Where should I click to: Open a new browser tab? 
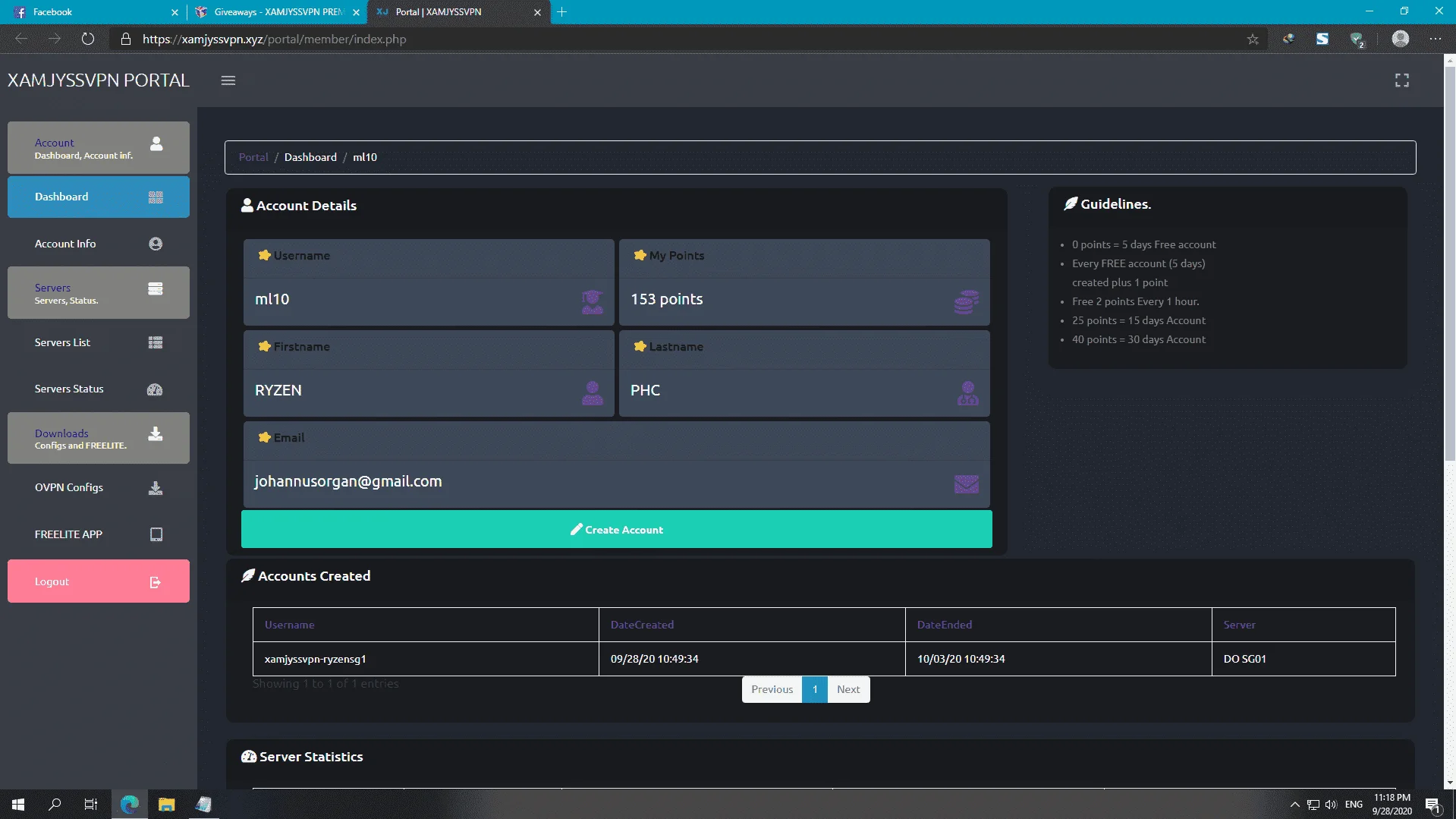coord(562,12)
